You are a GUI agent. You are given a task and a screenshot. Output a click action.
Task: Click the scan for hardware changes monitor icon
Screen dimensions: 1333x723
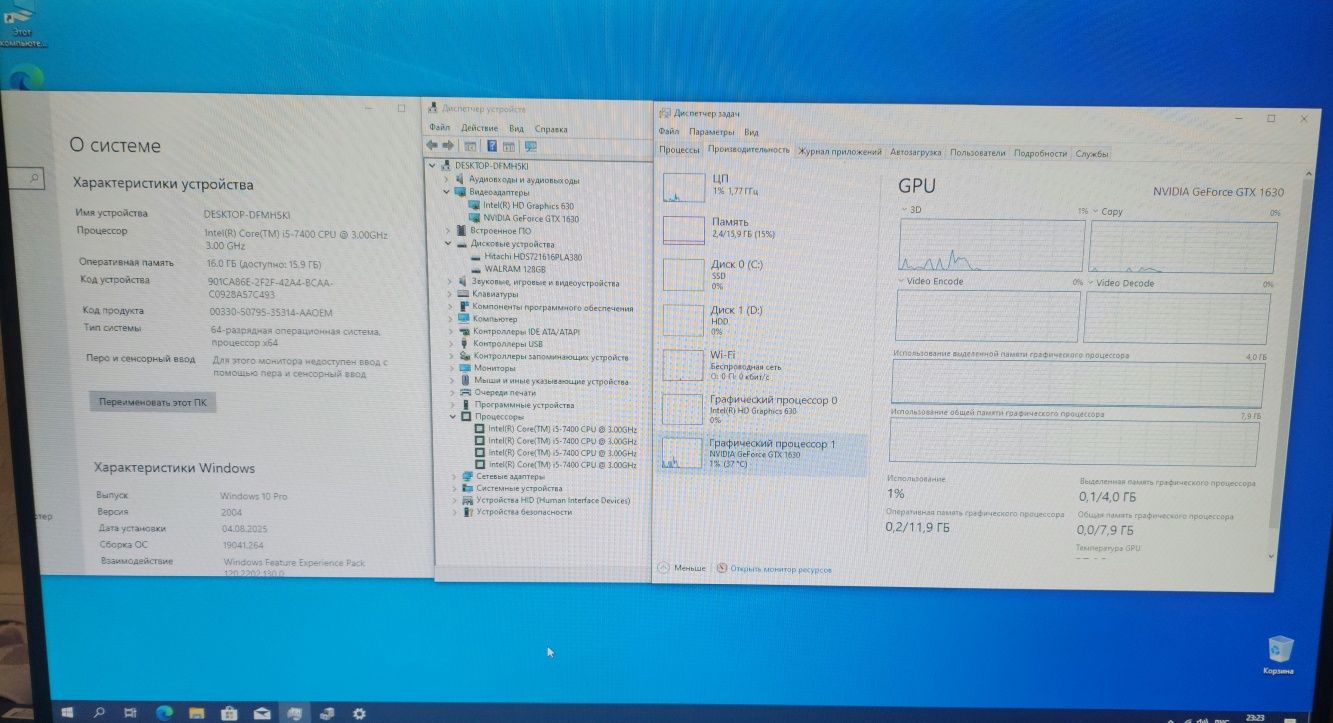point(530,146)
